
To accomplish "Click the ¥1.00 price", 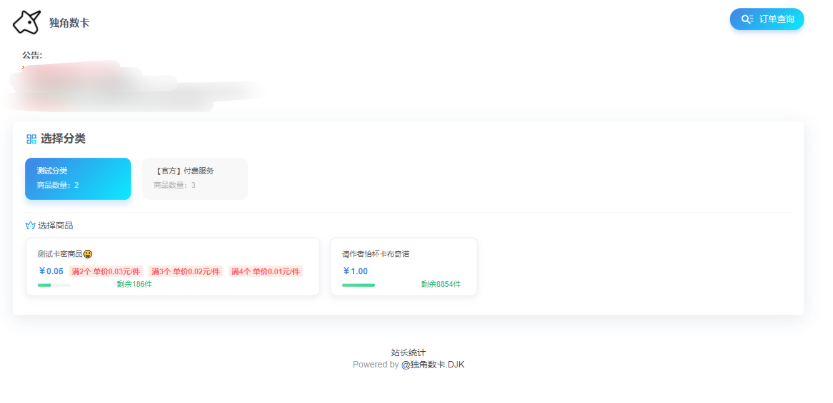I will pyautogui.click(x=356, y=271).
